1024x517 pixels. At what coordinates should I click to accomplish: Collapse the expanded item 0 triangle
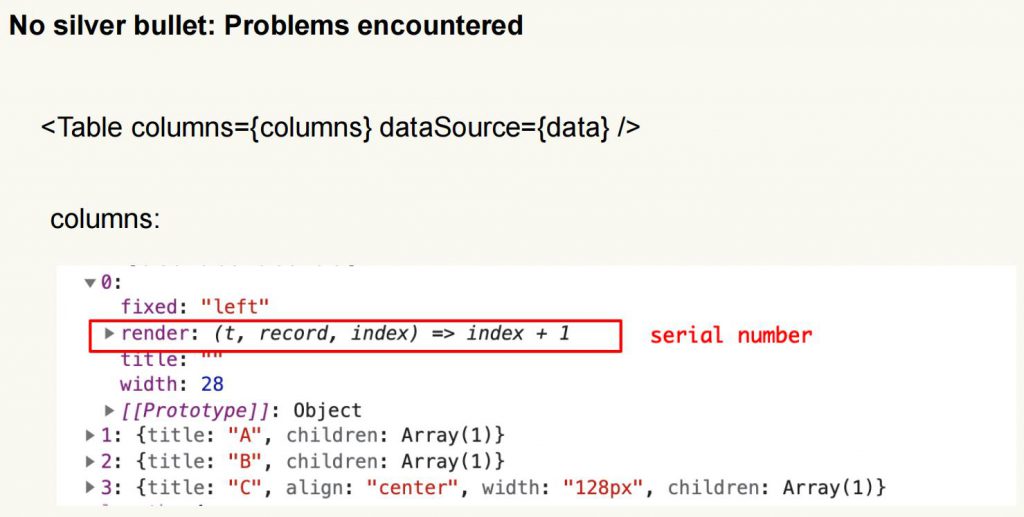91,283
